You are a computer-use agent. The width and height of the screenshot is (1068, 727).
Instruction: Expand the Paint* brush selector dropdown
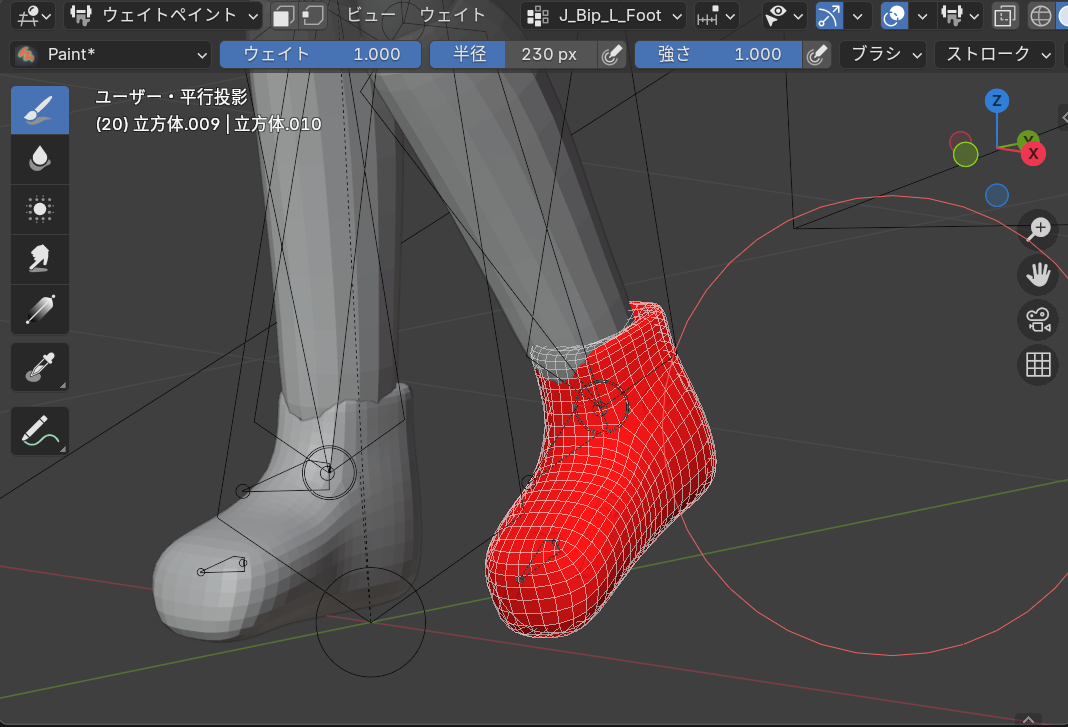coord(112,55)
